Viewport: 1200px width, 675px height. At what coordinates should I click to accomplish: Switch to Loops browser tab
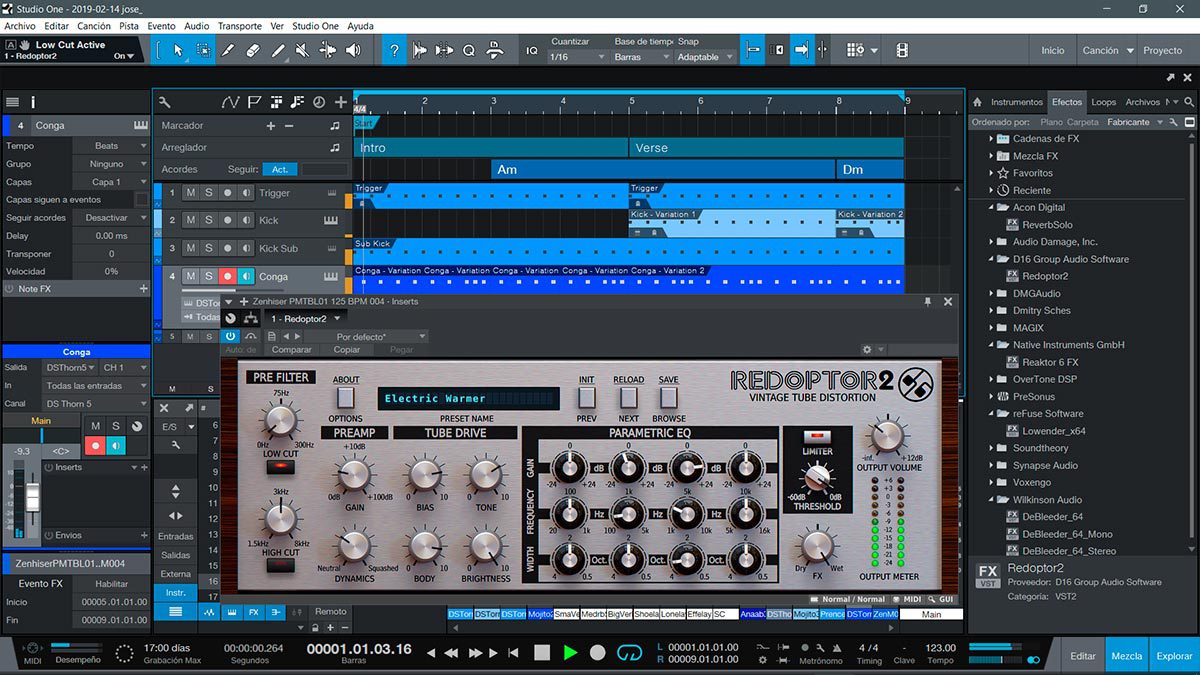pos(1103,102)
